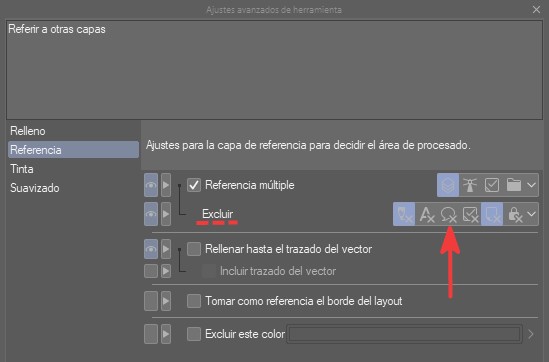Close the Ajustes avanzados de herramienta dialog
The width and height of the screenshot is (549, 362).
click(536, 9)
